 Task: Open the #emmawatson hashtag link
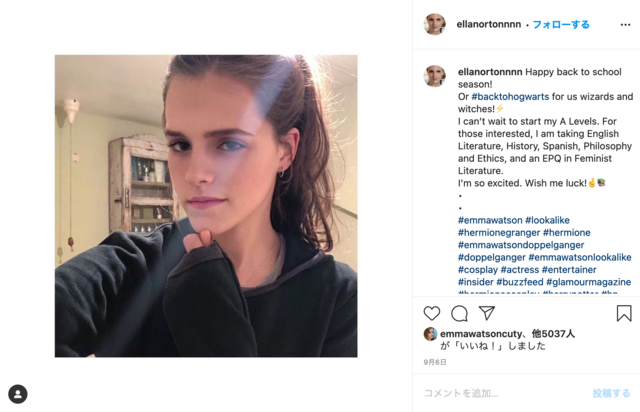(x=490, y=220)
